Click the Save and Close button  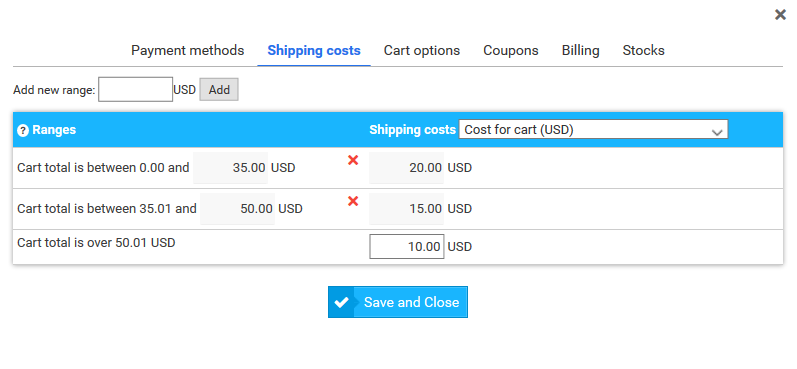398,302
